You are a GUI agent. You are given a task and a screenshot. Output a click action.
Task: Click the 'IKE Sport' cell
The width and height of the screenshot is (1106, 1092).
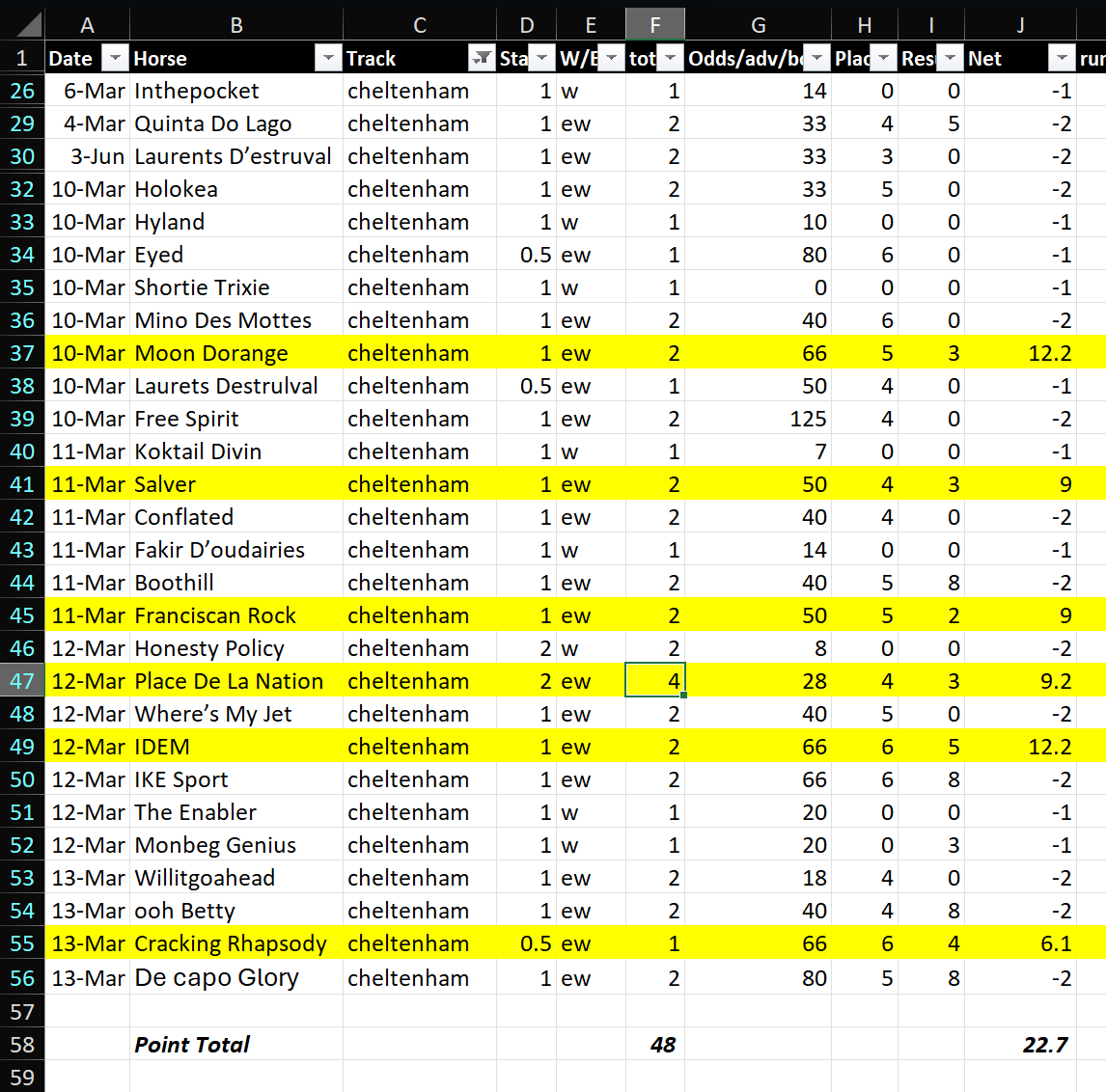pyautogui.click(x=236, y=779)
